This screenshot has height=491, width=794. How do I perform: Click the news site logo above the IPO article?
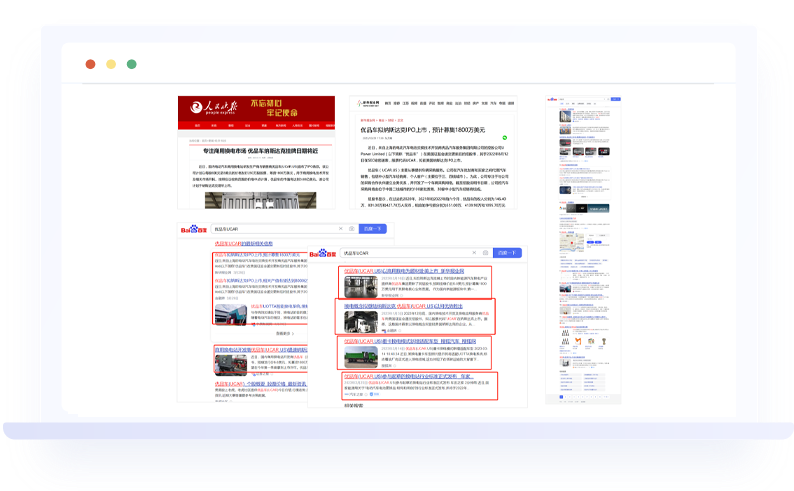click(368, 103)
